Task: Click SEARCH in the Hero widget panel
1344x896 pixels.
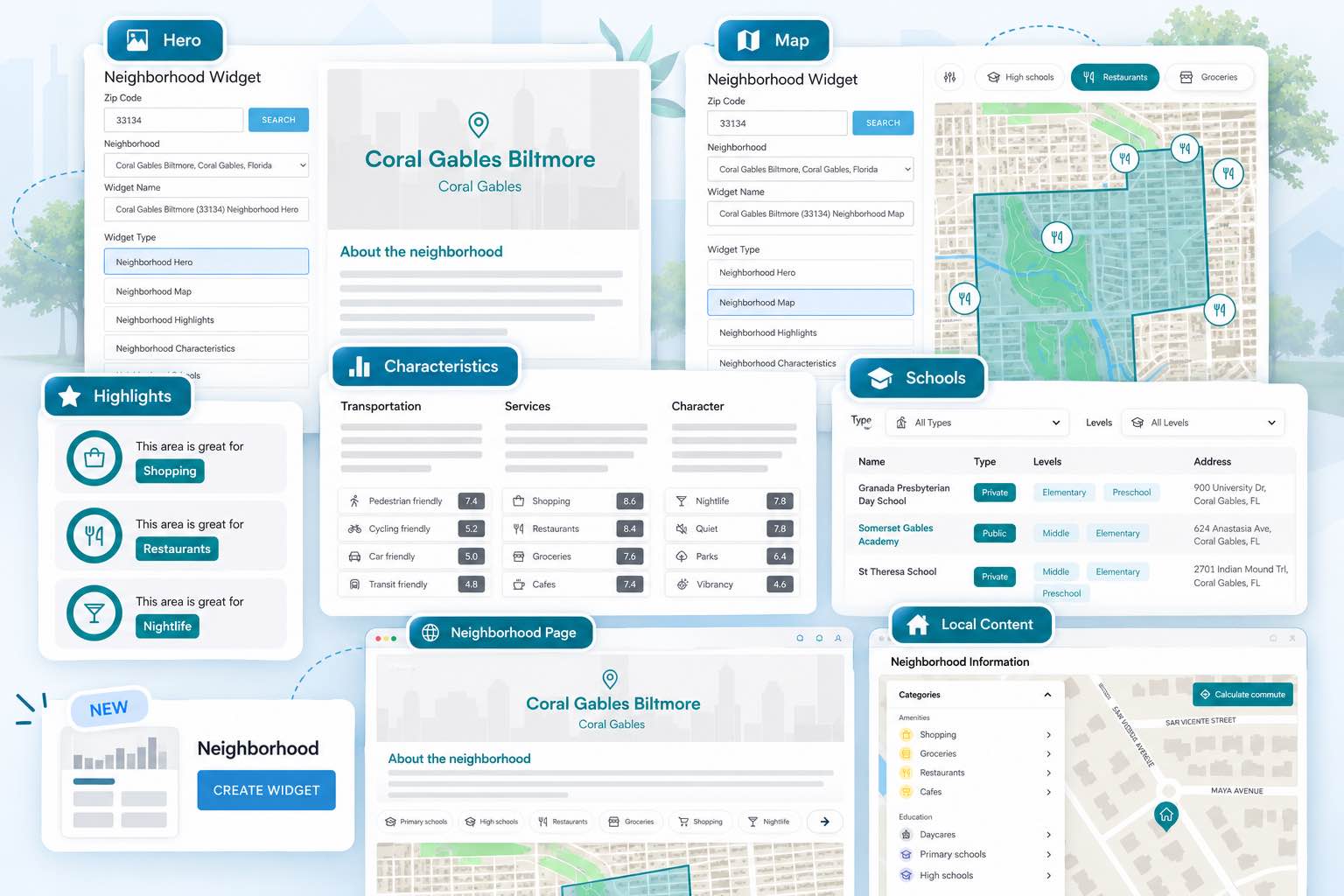Action: click(279, 120)
